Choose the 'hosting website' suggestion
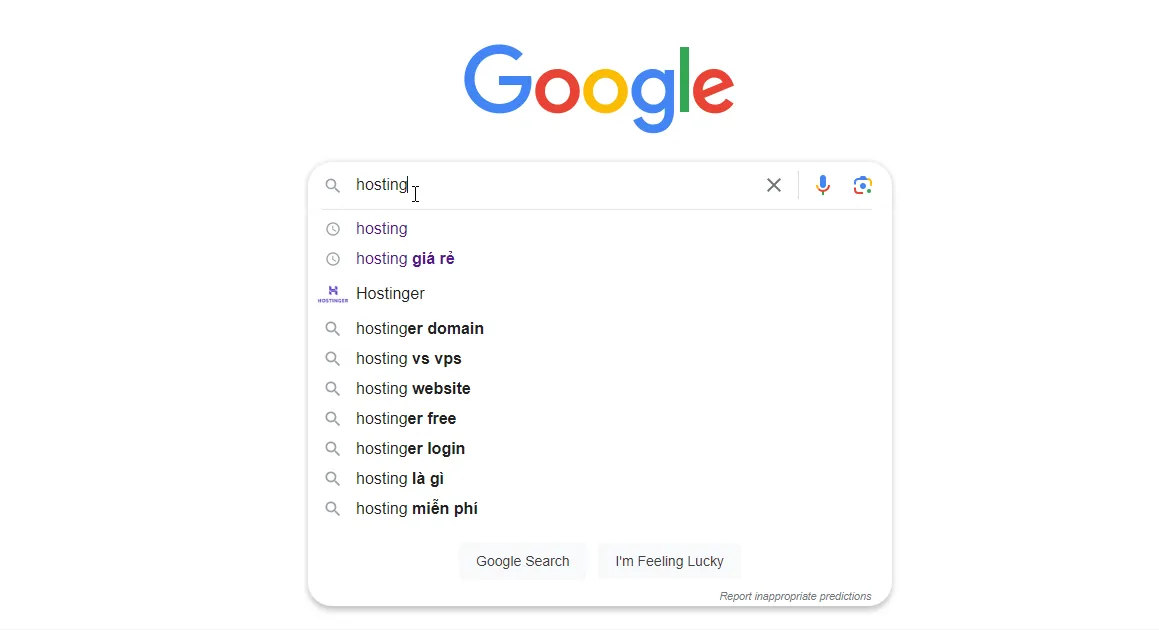 coord(413,388)
